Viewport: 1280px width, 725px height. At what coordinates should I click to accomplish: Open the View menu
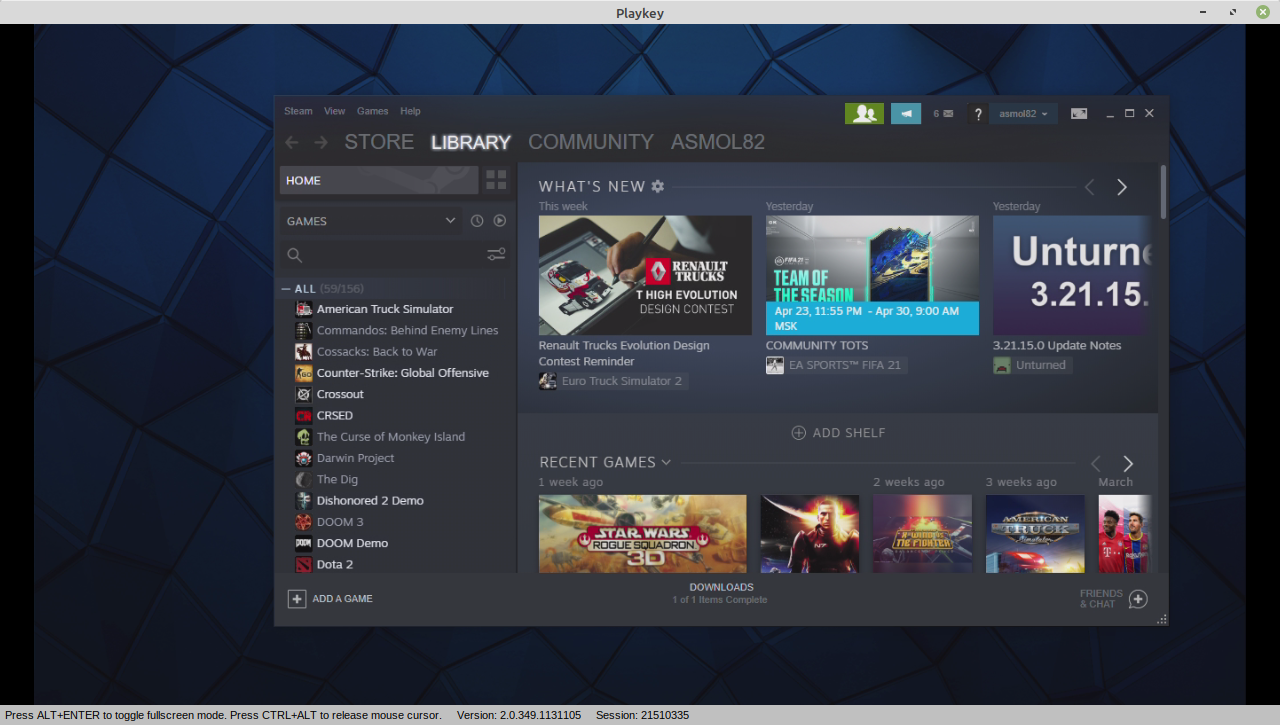[334, 111]
